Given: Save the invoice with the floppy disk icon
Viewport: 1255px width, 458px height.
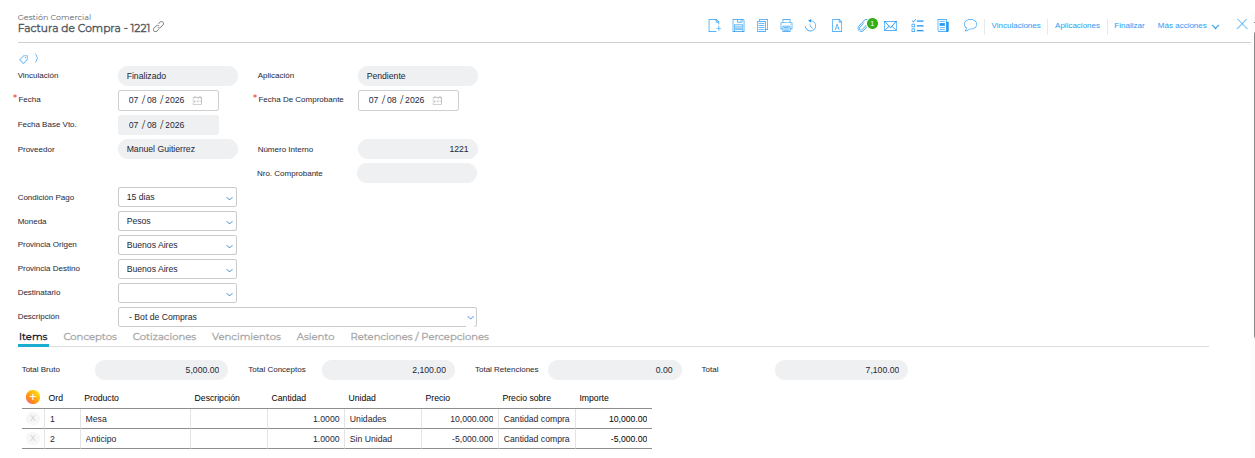Looking at the screenshot, I should (x=738, y=26).
